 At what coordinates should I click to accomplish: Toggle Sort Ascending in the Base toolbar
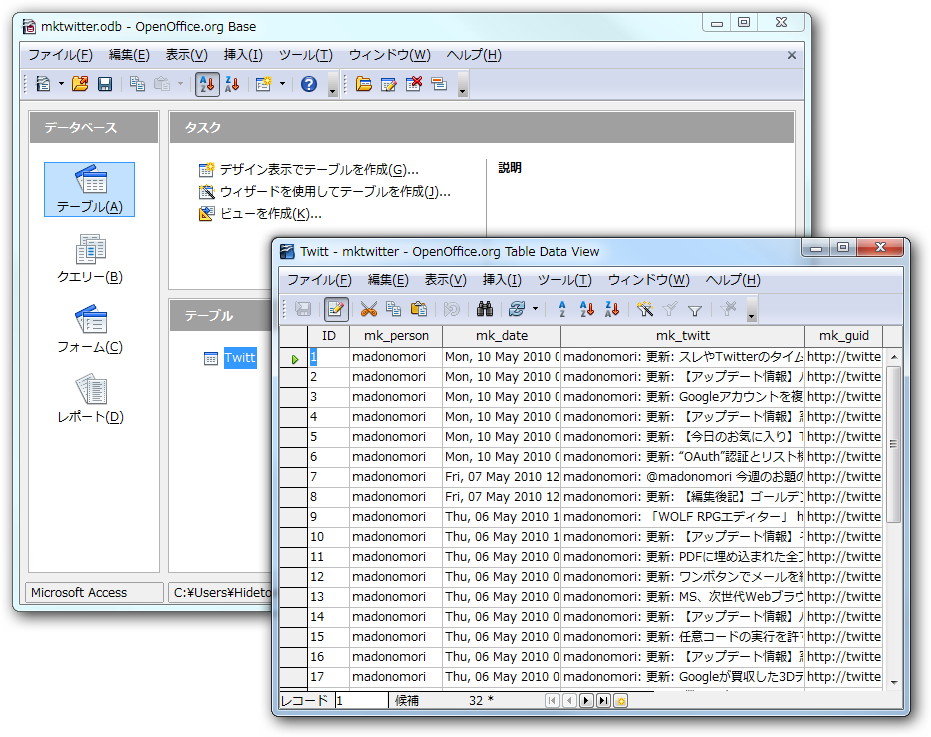(206, 84)
